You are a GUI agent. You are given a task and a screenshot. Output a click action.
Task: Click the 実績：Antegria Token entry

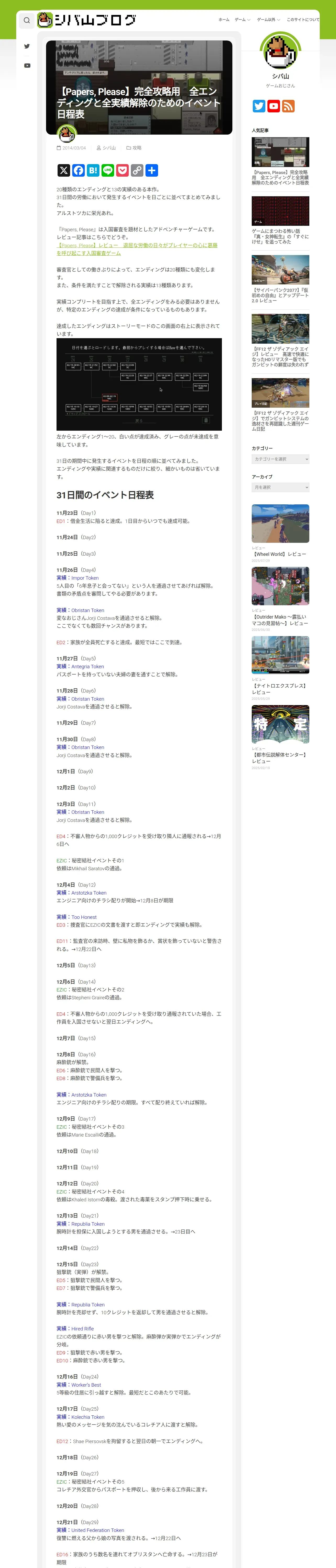click(x=81, y=666)
